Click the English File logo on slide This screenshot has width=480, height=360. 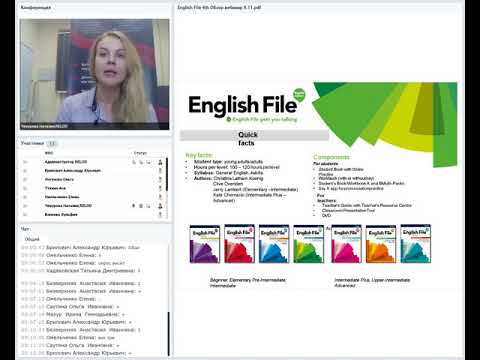click(247, 105)
